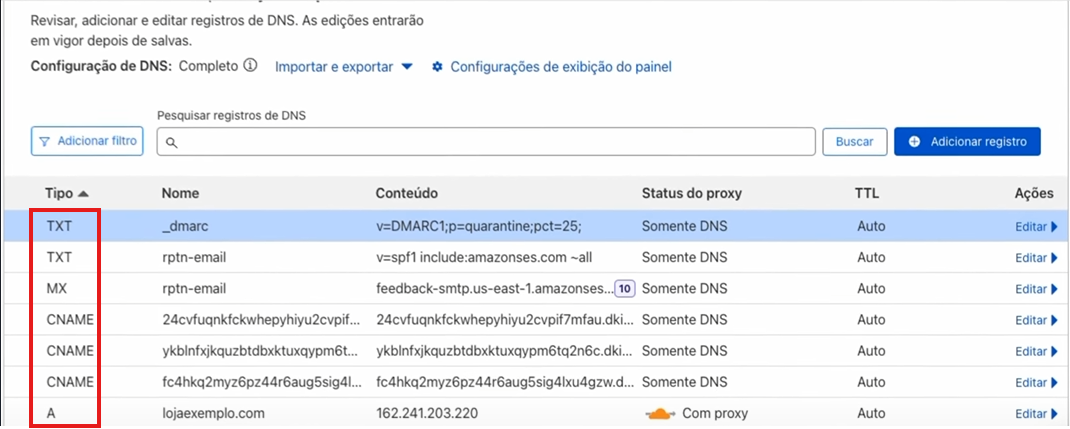The width and height of the screenshot is (1070, 429).
Task: Click the gear icon for panel display settings
Action: (438, 67)
